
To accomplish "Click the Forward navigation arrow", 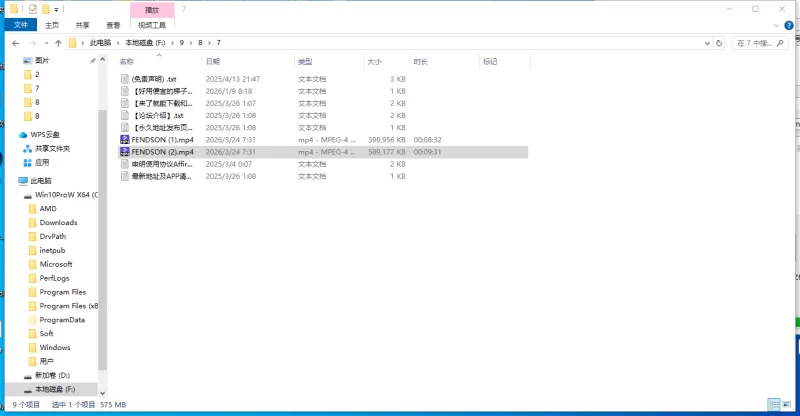I will (x=33, y=43).
